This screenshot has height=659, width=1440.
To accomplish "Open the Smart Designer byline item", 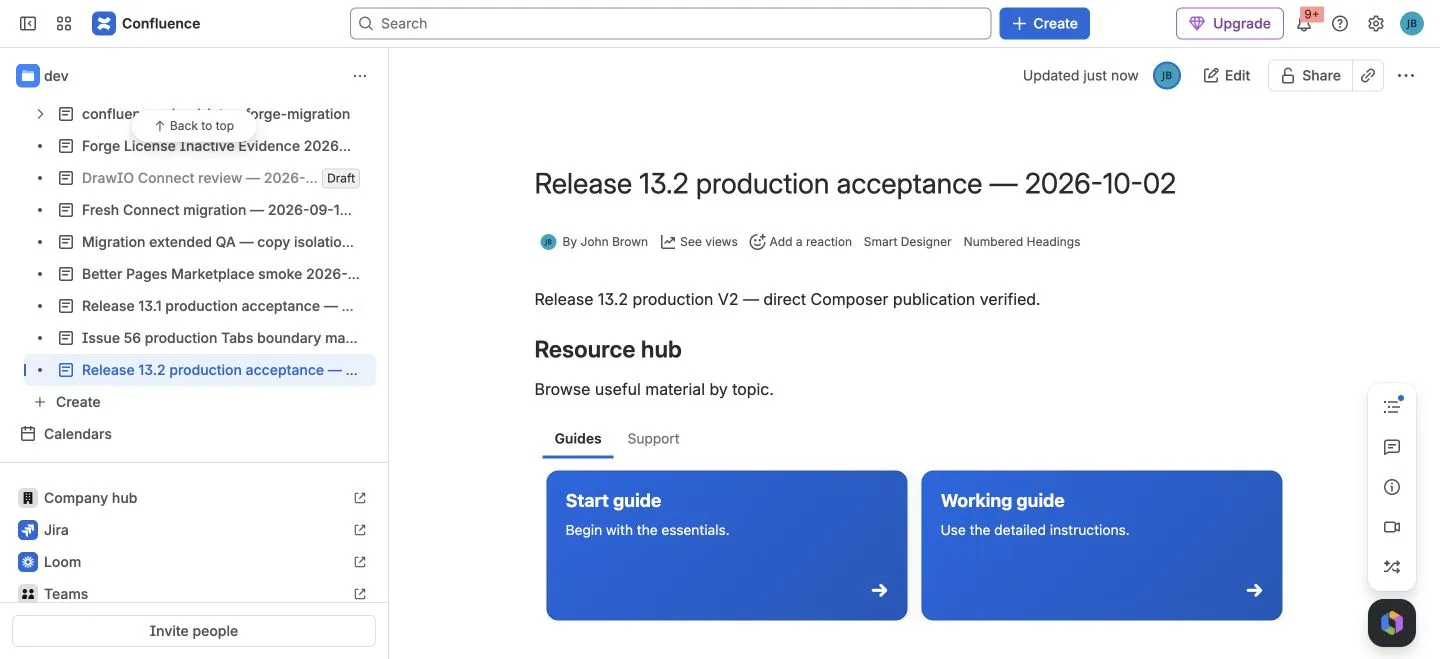I will click(x=908, y=242).
